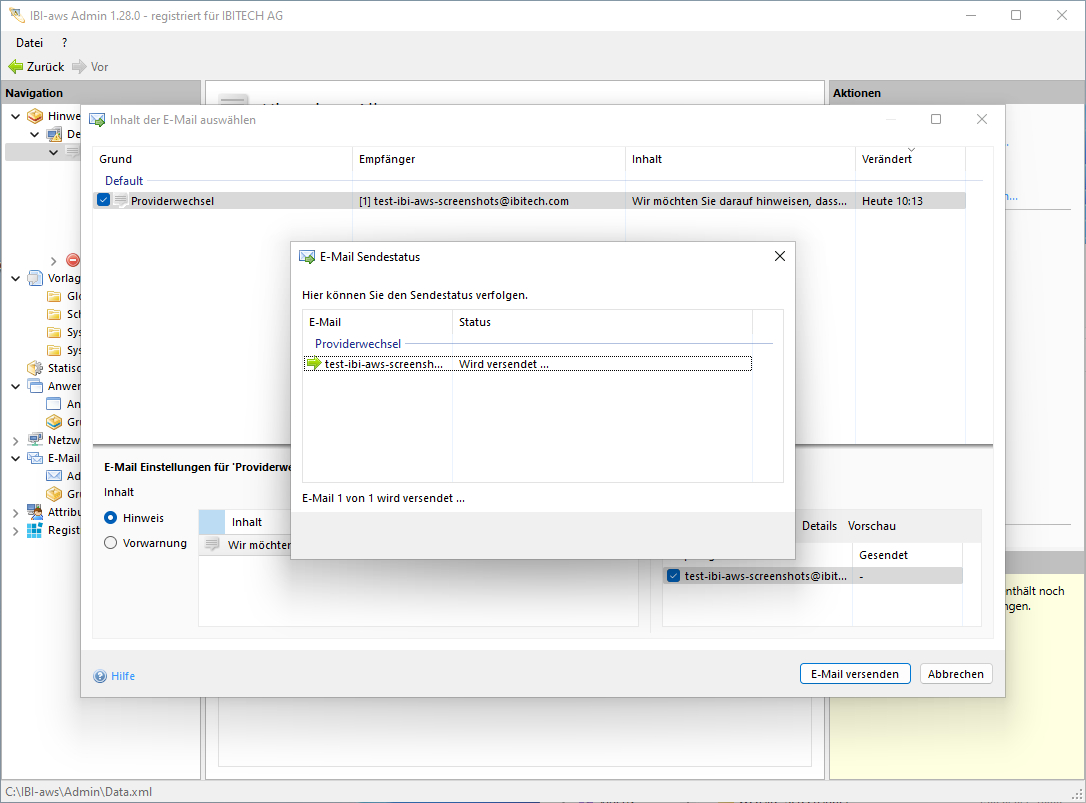Collapse the Vorlagen tree node
This screenshot has height=803, width=1086.
click(x=16, y=278)
